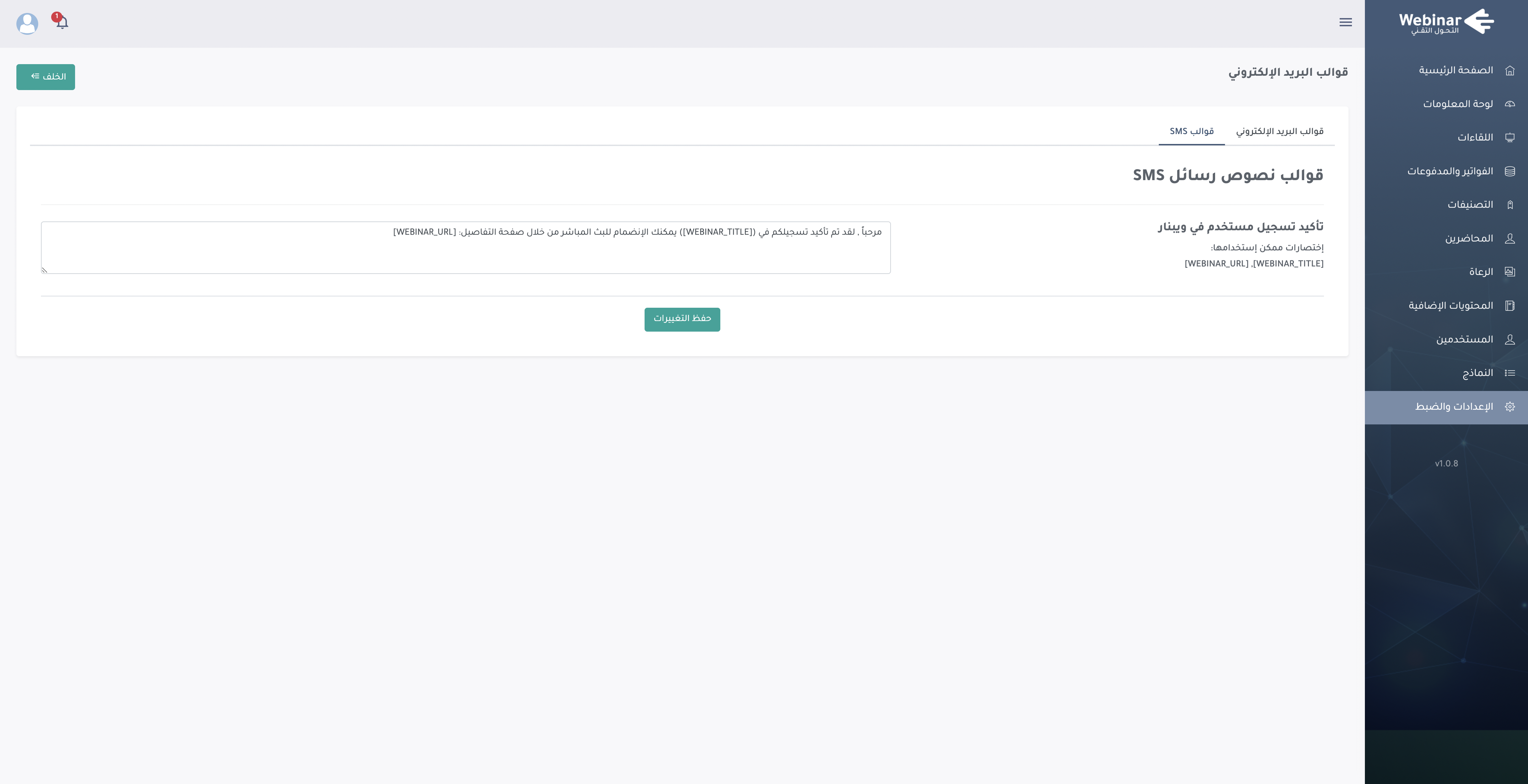Click the gear icon beside الإعدادات والضبط
1528x784 pixels.
coord(1510,406)
